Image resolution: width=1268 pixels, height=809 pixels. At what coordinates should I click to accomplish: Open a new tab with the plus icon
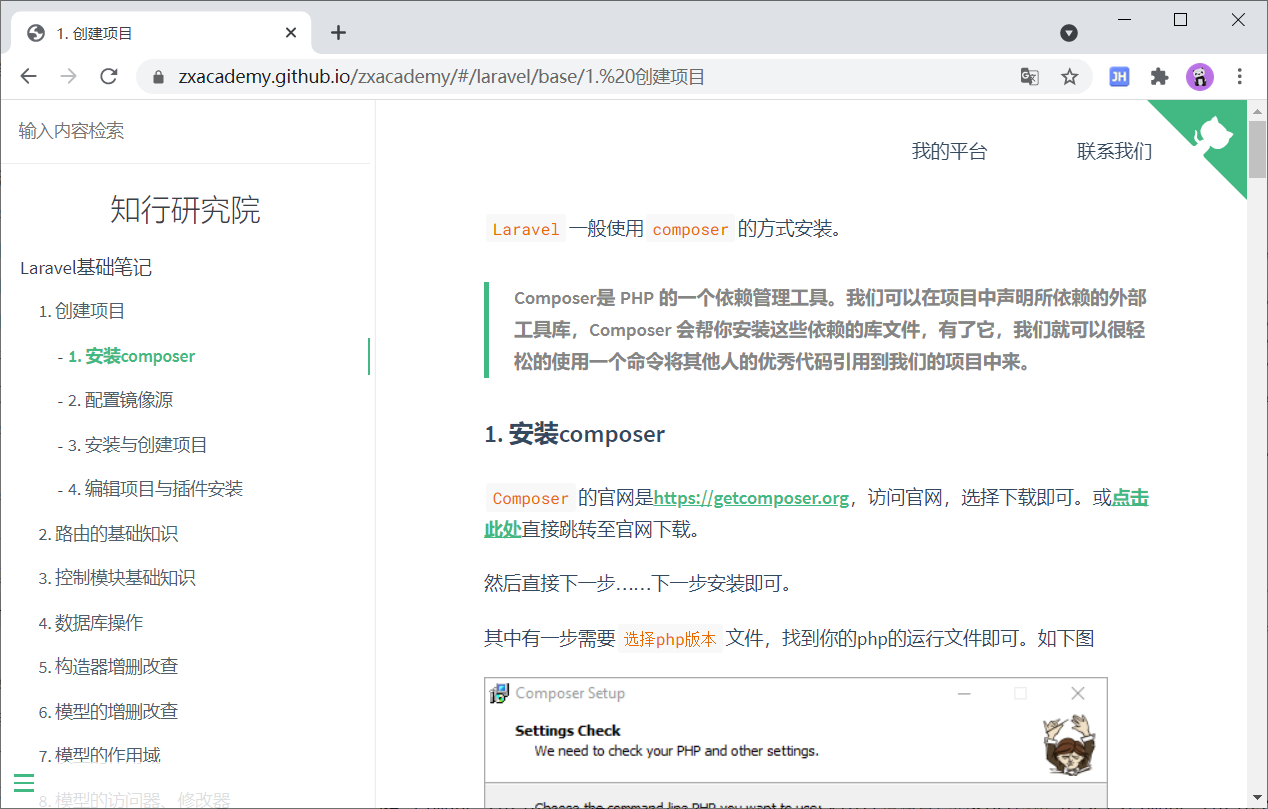(338, 32)
